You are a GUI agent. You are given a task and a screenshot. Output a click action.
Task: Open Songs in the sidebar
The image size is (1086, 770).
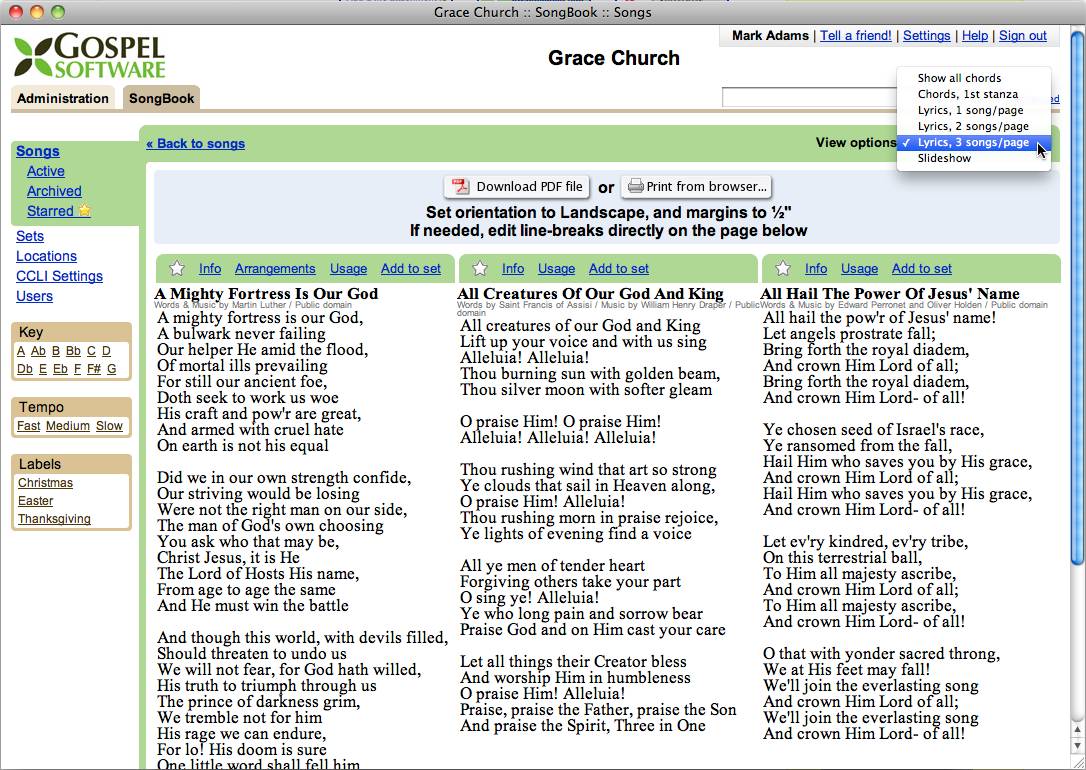pyautogui.click(x=38, y=151)
